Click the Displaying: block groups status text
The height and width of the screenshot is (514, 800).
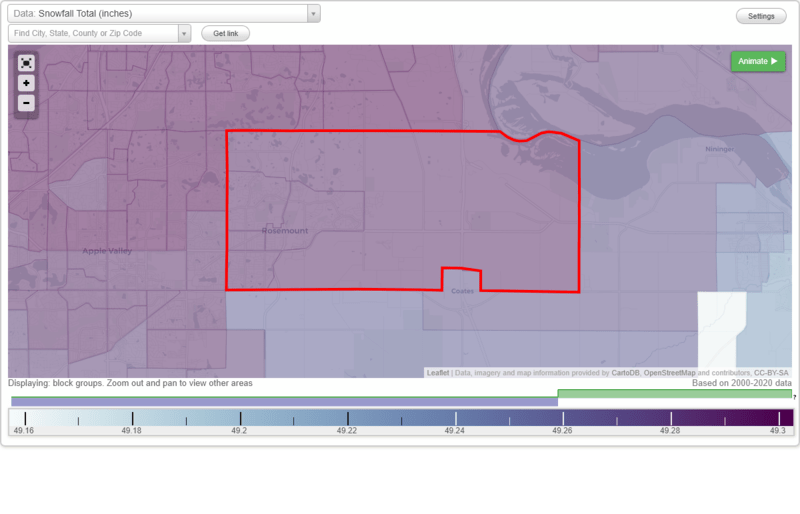[x=130, y=383]
